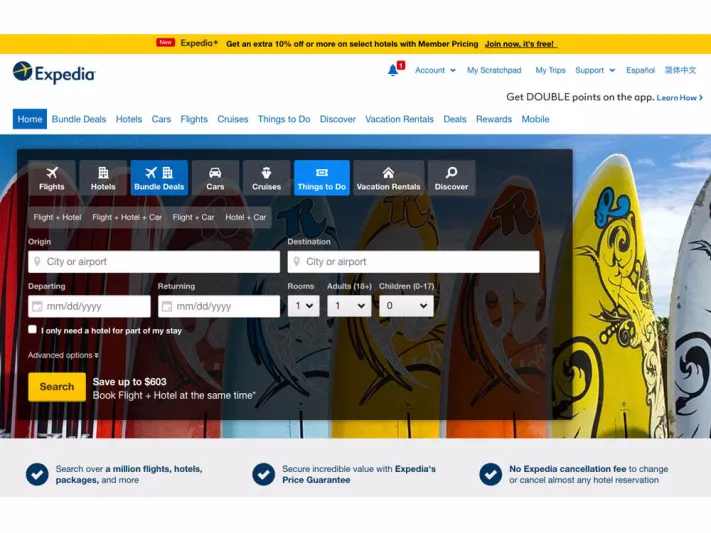The image size is (711, 533).
Task: Click the Expedia logo
Action: tap(54, 72)
